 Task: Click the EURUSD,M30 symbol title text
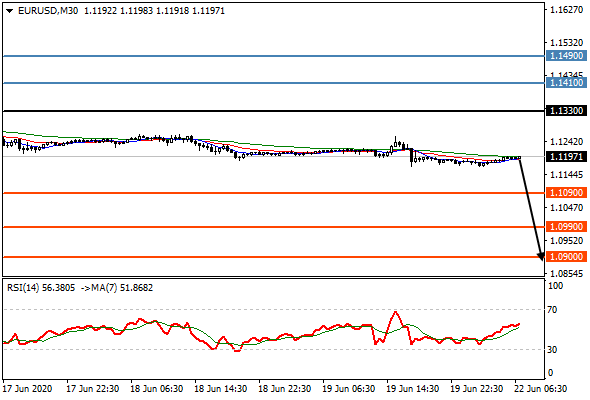pyautogui.click(x=48, y=11)
